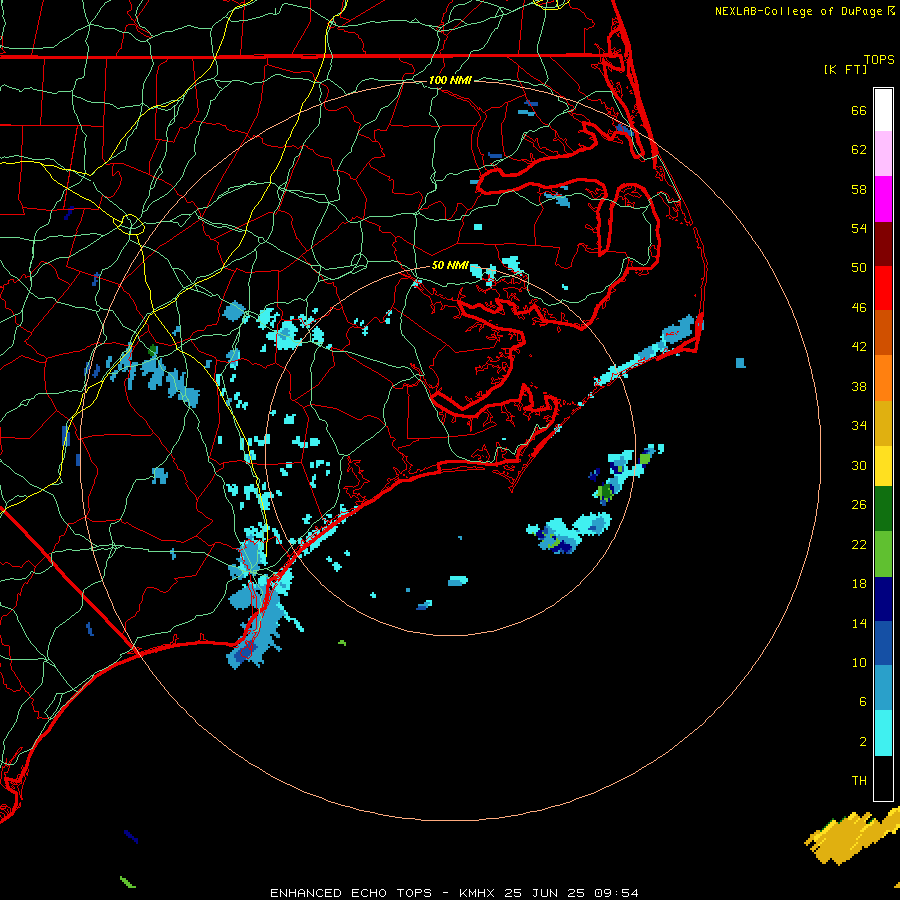Click the light green 26 kft legend swatch
Viewport: 900px width, 900px height.
click(883, 554)
